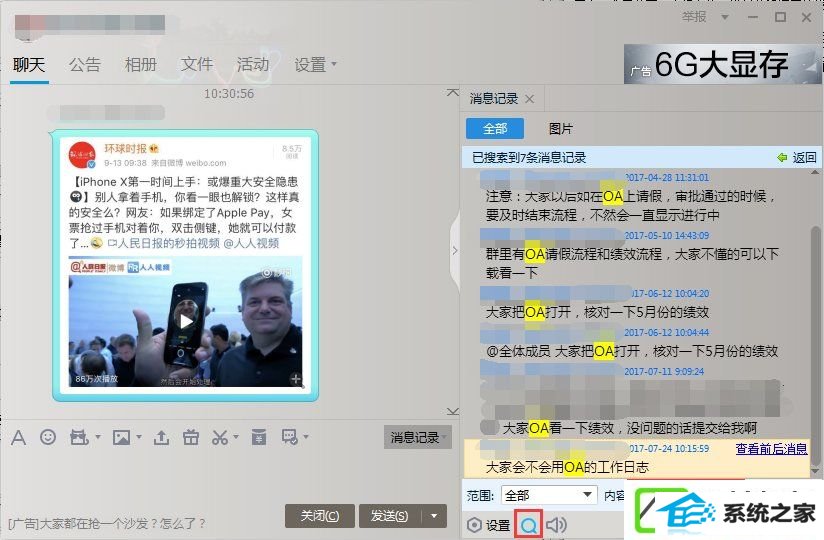This screenshot has width=824, height=540.
Task: Click the GIF sticker icon in the toolbar
Action: (79, 437)
